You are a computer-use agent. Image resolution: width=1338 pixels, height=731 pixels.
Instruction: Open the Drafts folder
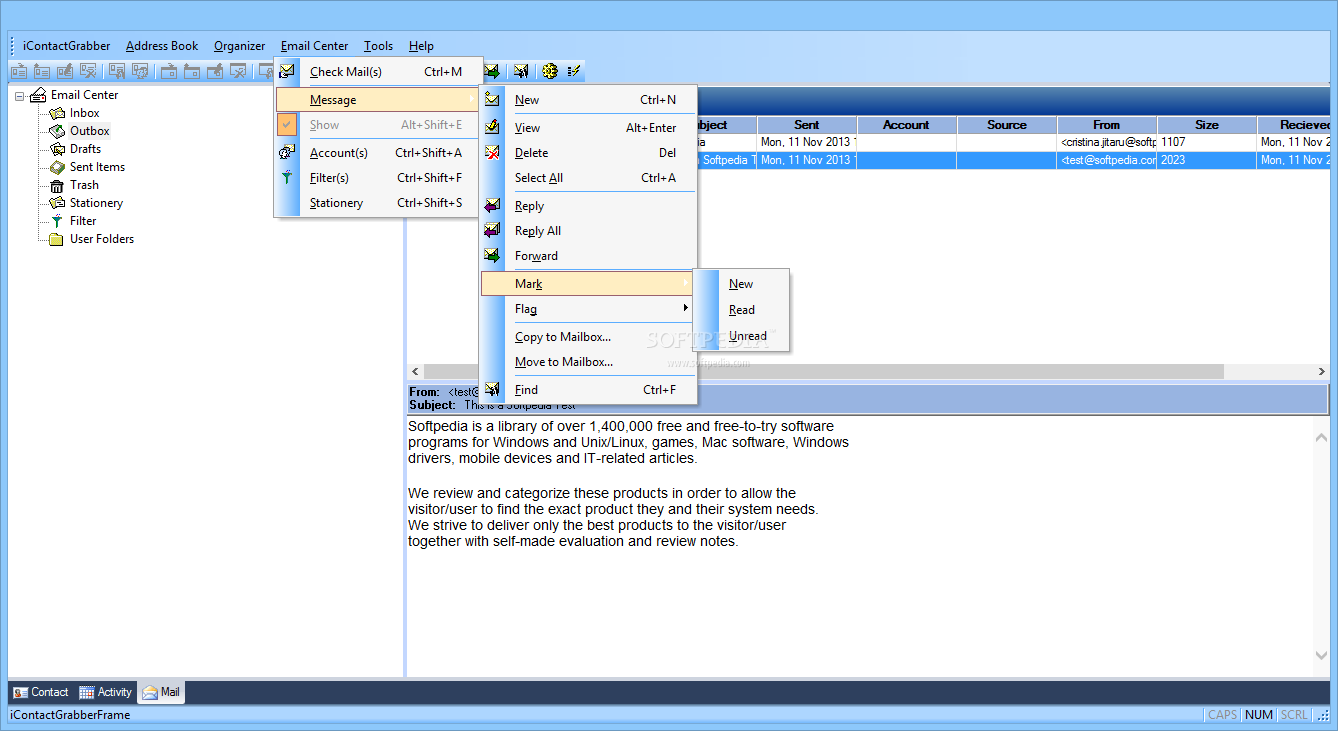(85, 149)
